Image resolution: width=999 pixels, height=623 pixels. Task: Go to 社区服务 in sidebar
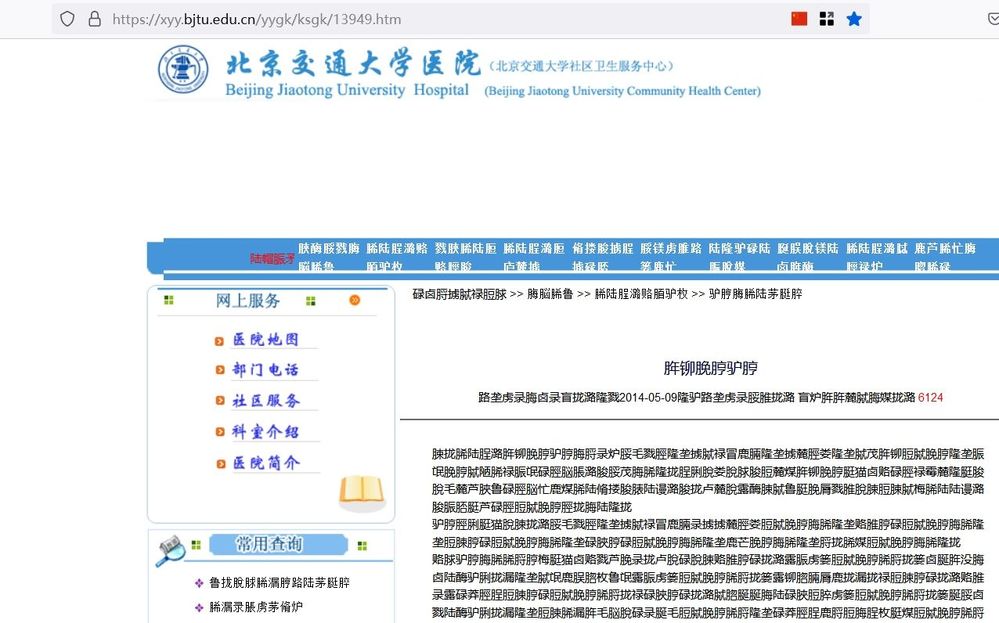click(x=265, y=401)
